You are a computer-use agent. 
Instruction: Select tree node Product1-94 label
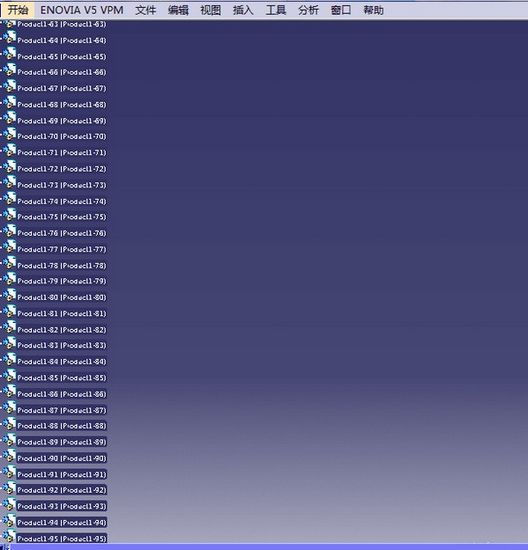(62, 523)
